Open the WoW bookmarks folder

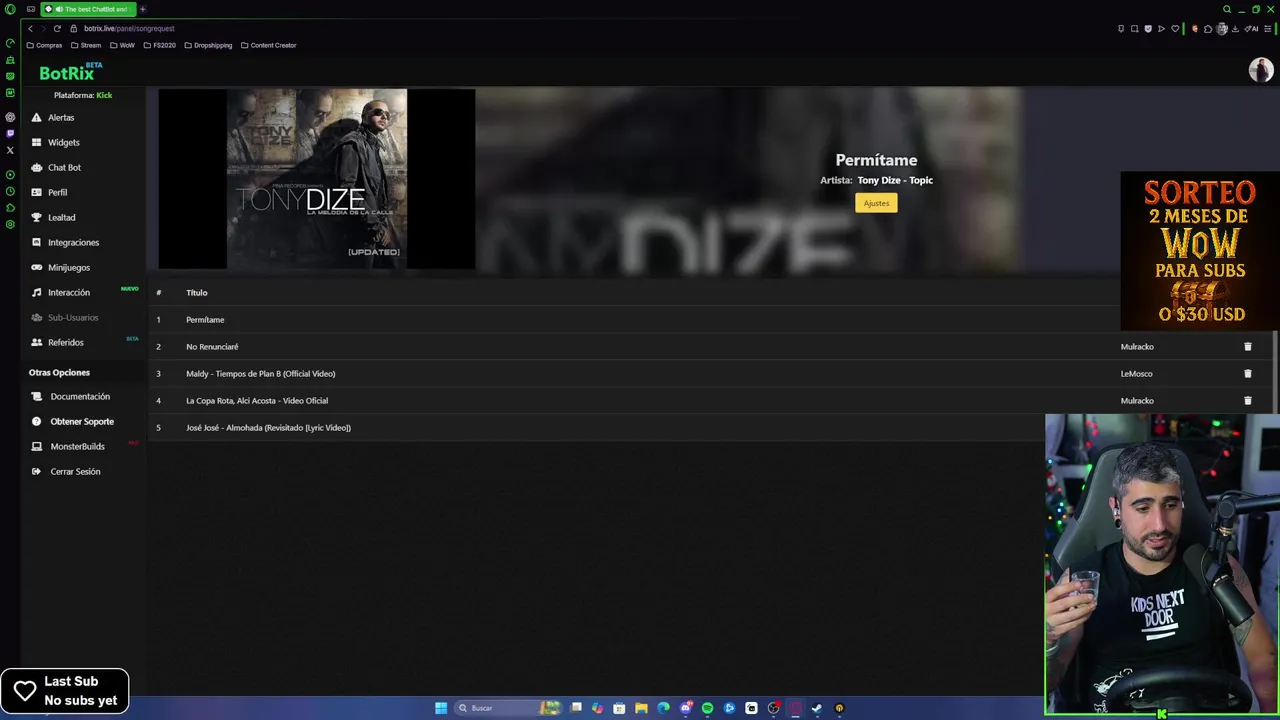click(x=122, y=45)
